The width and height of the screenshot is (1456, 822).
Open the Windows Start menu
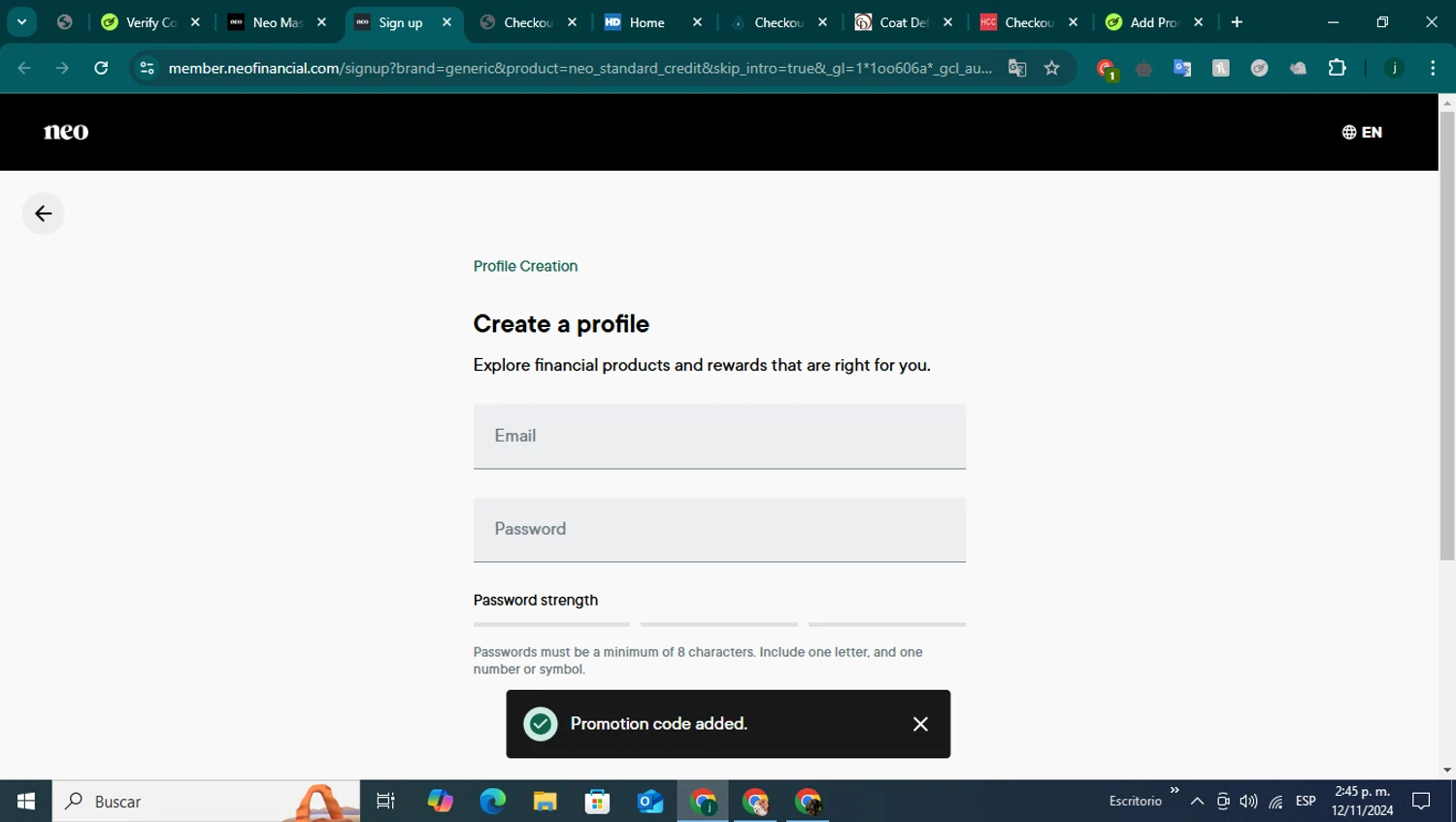[26, 802]
